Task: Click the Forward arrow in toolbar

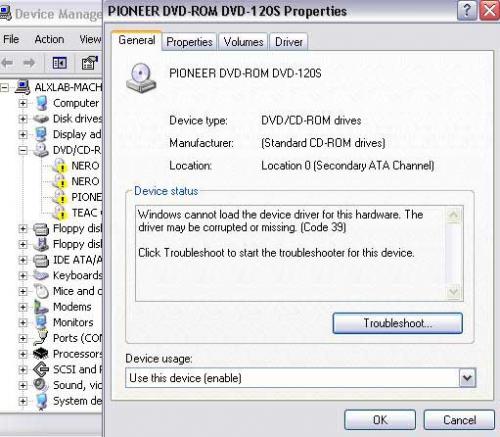Action: pyautogui.click(x=29, y=62)
